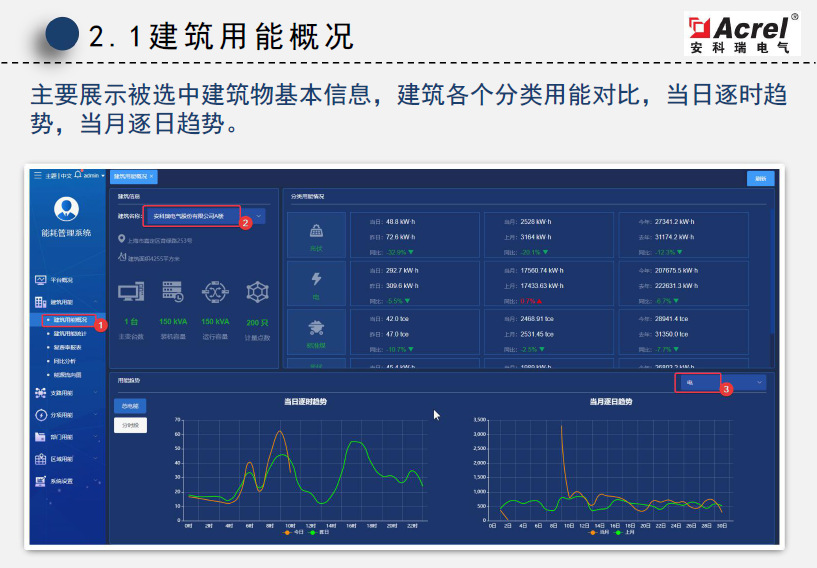This screenshot has width=817, height=568.
Task: Click the installed capacity server icon
Action: [x=172, y=292]
